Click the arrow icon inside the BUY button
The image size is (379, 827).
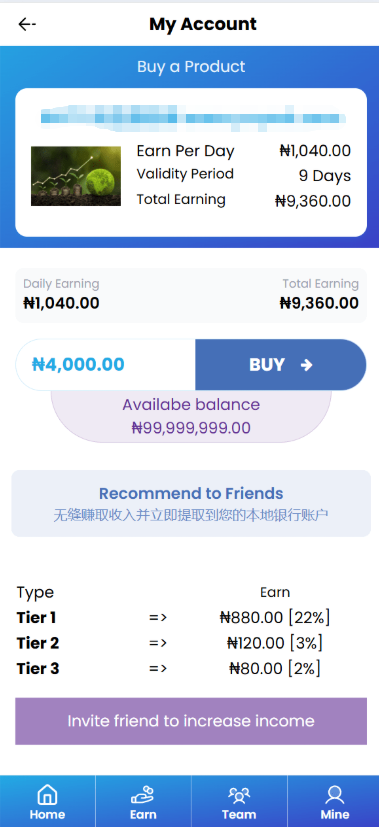pos(306,365)
